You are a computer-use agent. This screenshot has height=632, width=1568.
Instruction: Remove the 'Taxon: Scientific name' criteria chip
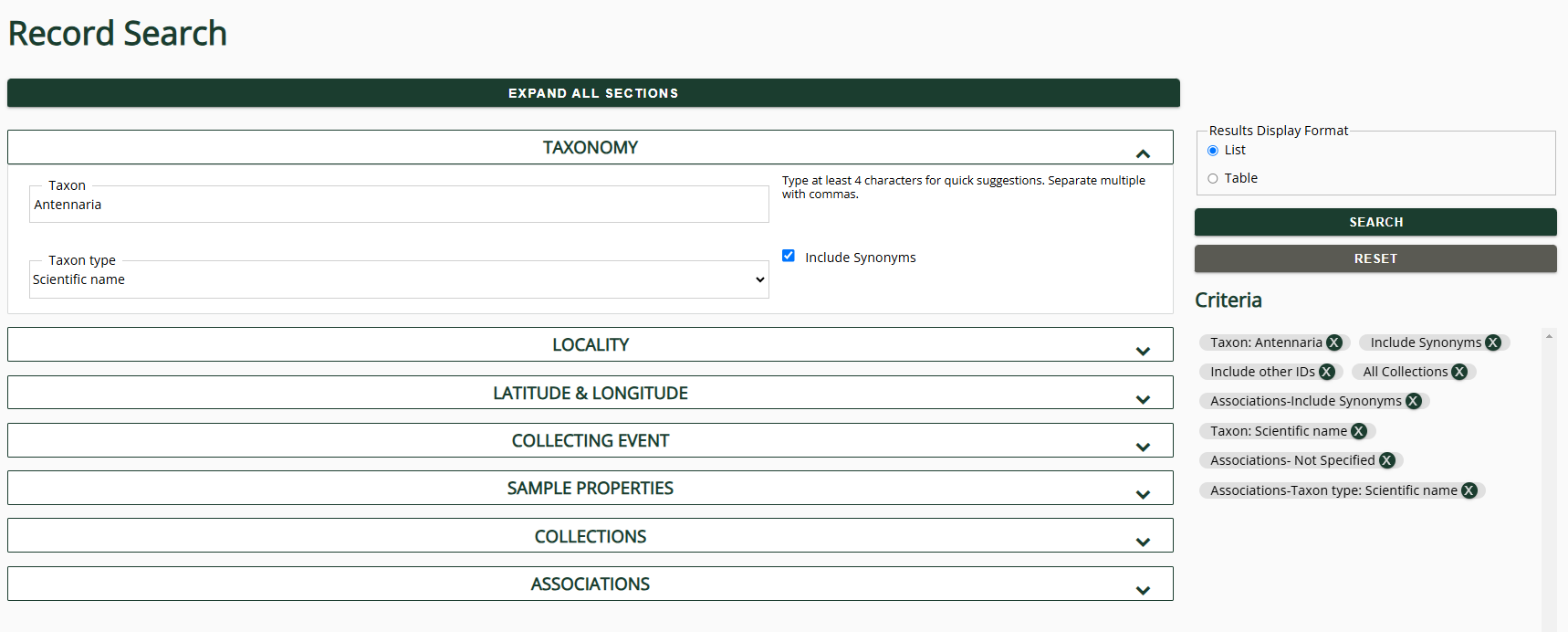click(x=1359, y=431)
